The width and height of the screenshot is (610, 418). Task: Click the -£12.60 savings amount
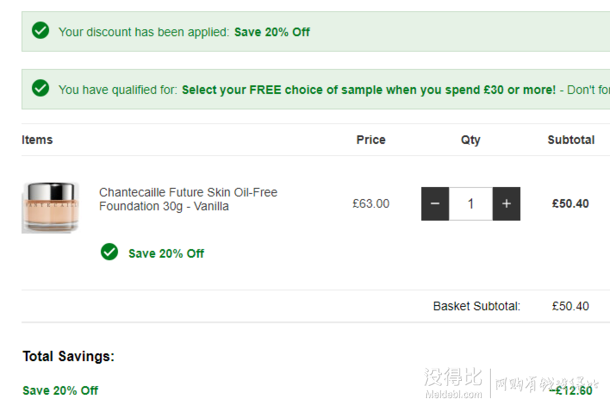tap(570, 390)
